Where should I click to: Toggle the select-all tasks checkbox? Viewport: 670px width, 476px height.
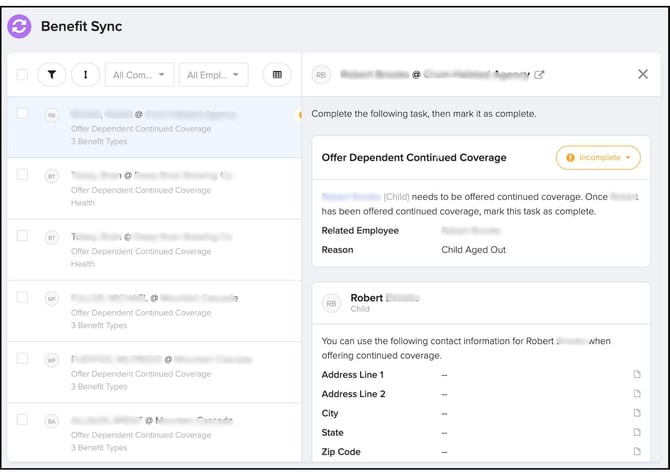click(22, 74)
